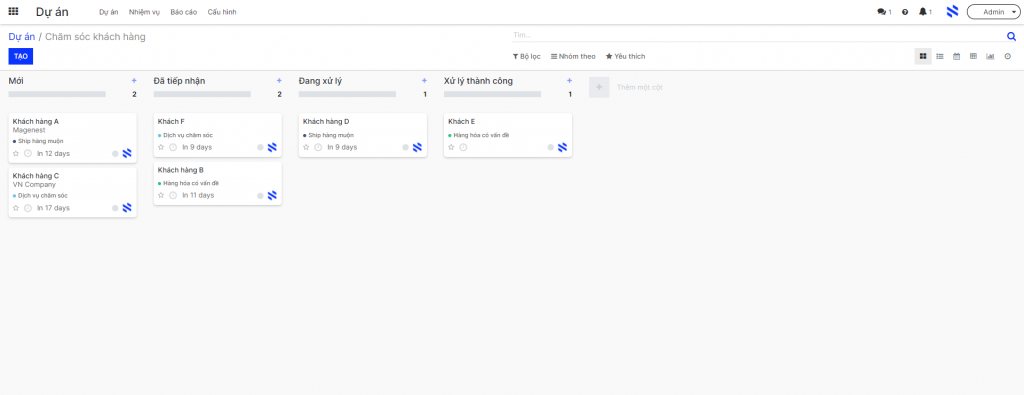This screenshot has width=1024, height=395.
Task: Open the activity clock on Khách hàng D
Action: [x=318, y=147]
